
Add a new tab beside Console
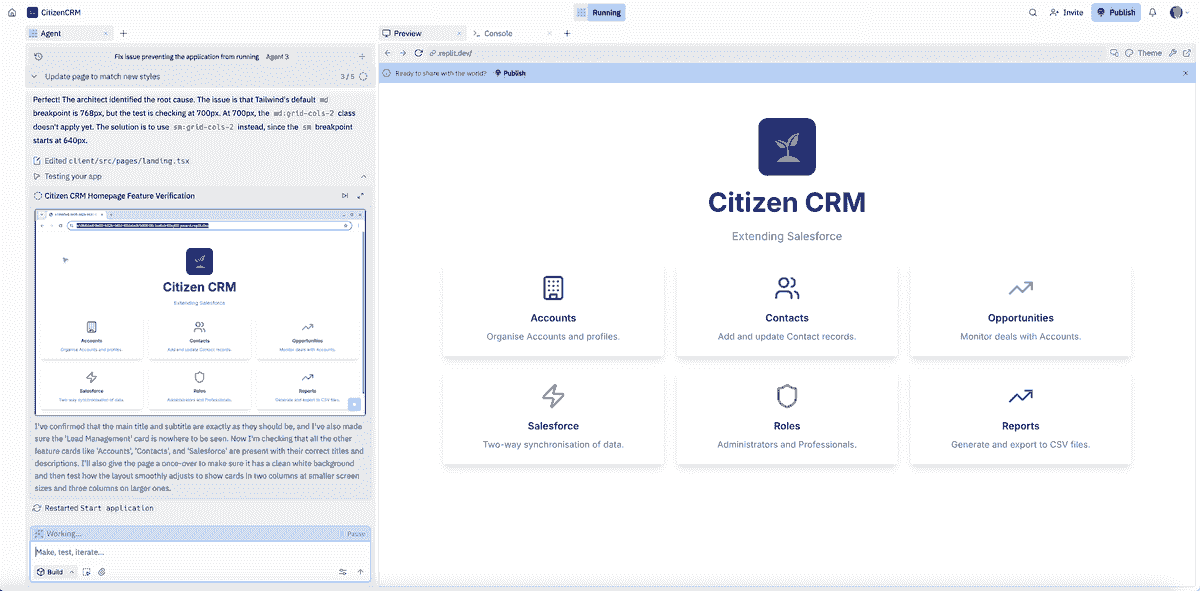click(567, 33)
